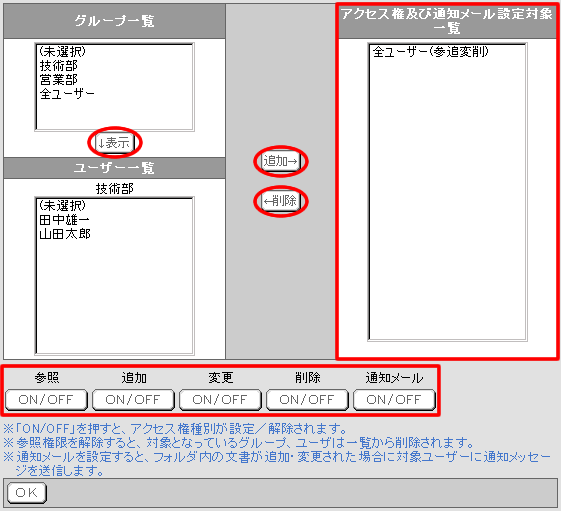
Task: Click the グループ一覧 header
Action: click(x=114, y=21)
